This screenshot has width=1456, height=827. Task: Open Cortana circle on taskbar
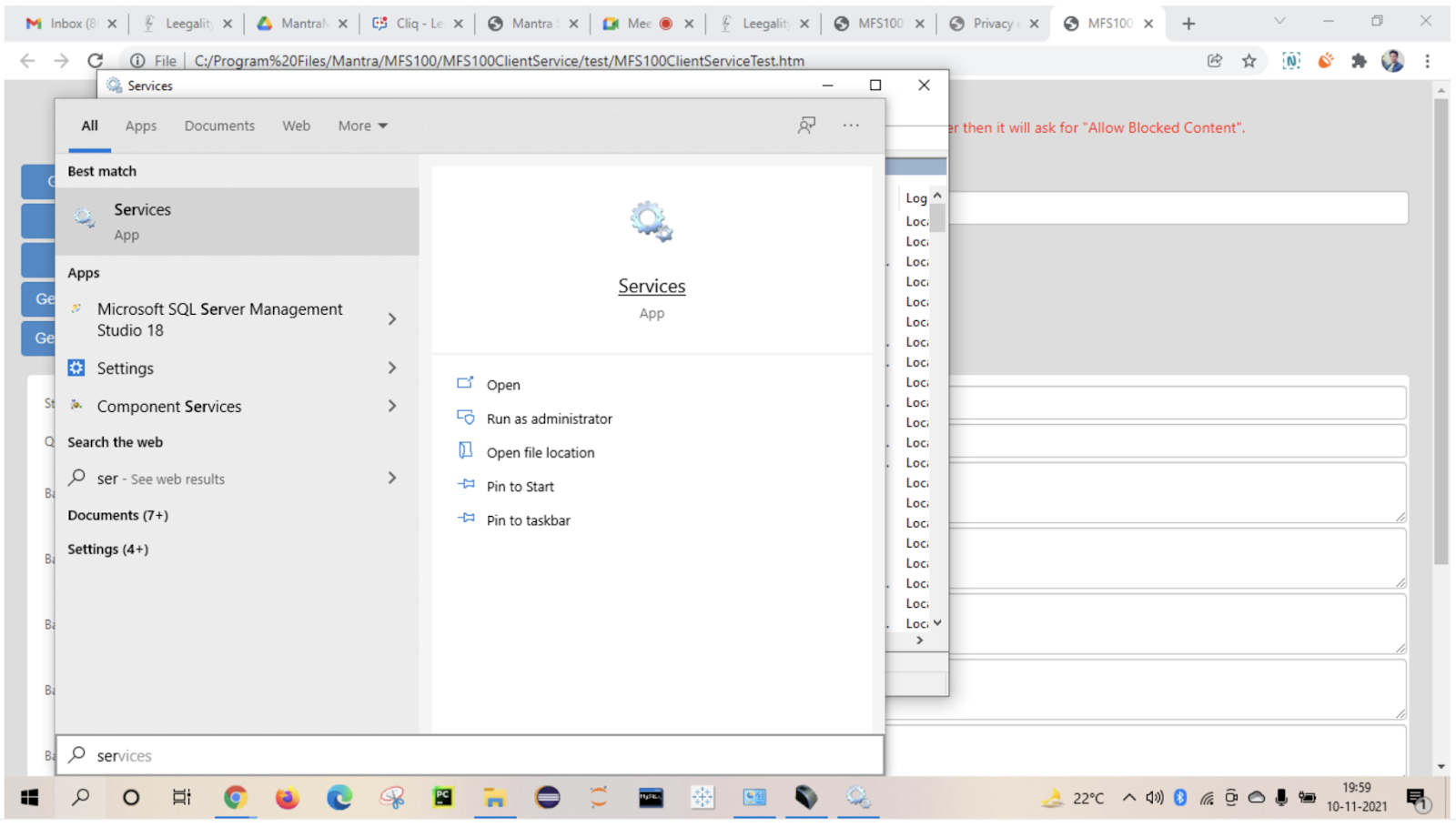click(131, 798)
